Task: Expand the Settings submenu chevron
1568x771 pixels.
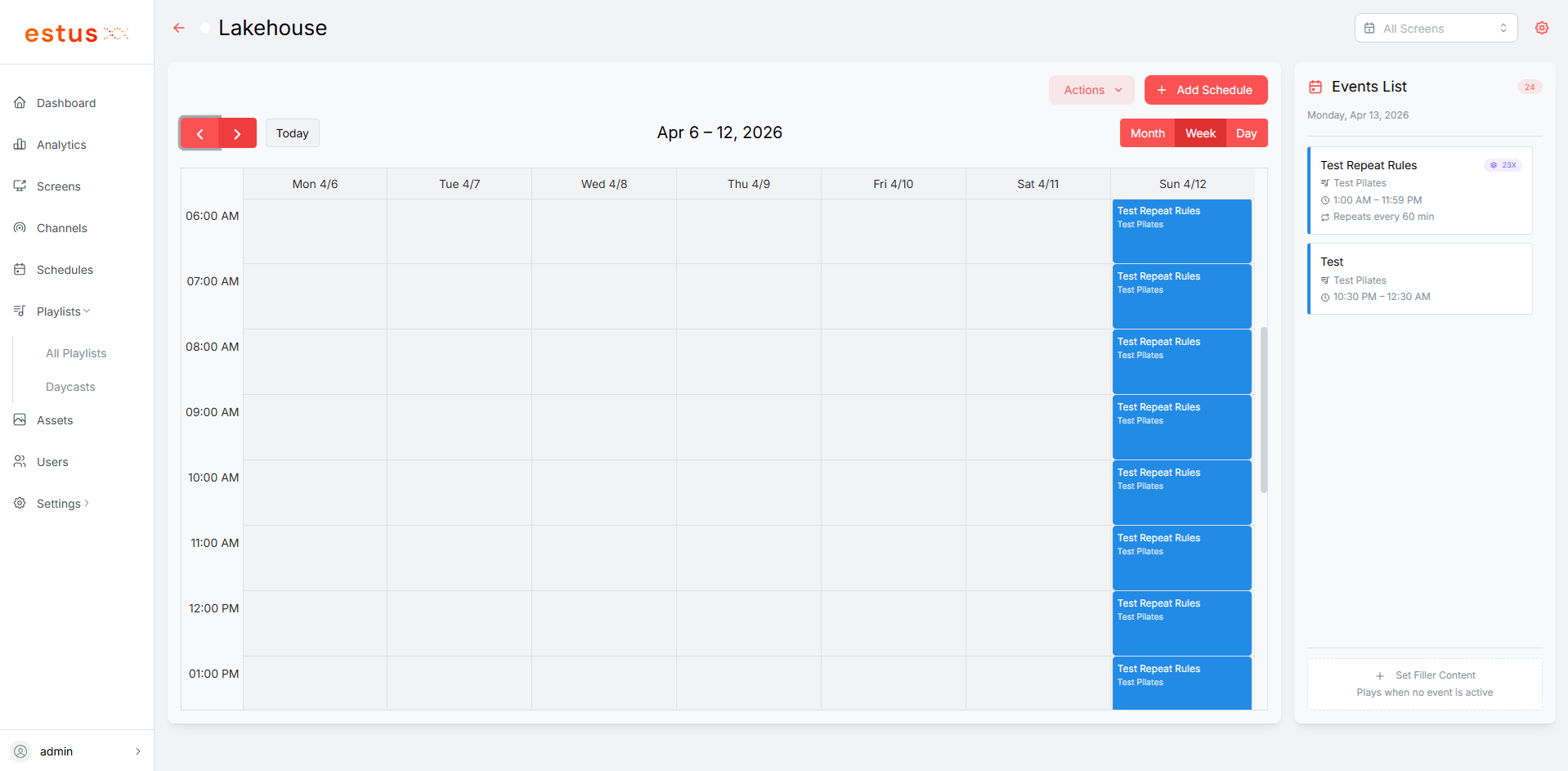Action: click(x=87, y=503)
